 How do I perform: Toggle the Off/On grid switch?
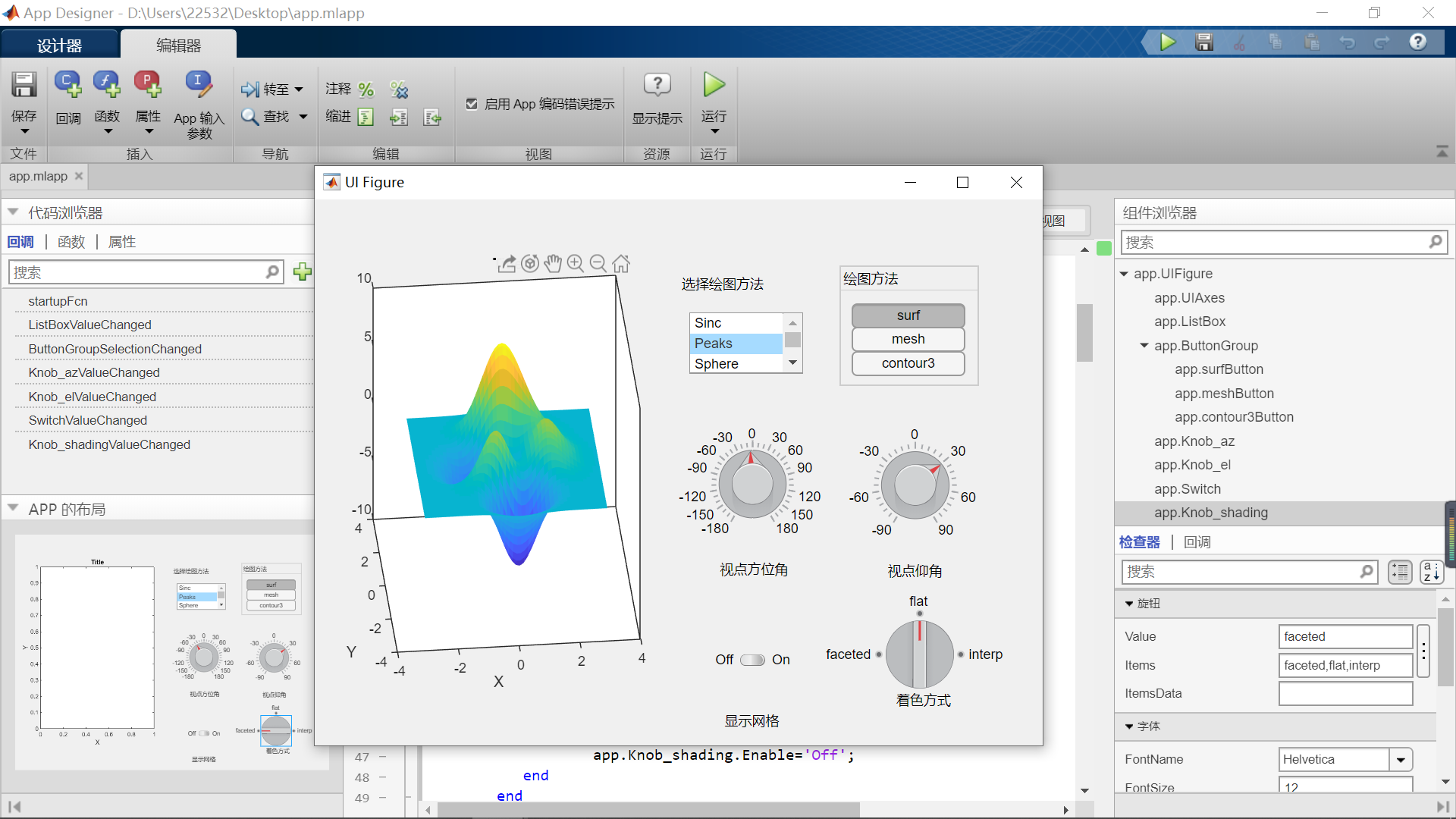coord(752,660)
